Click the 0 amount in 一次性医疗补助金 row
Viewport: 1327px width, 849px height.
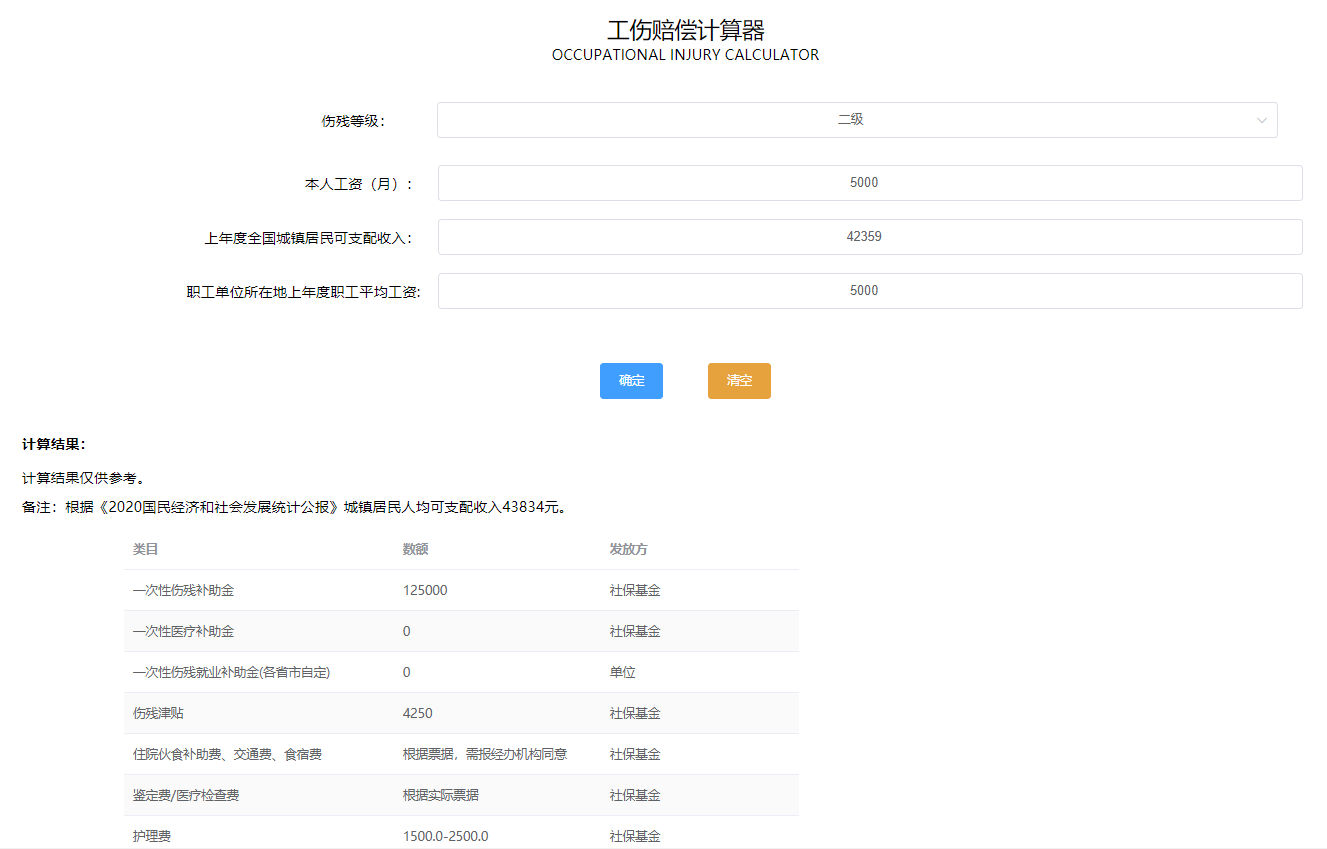406,631
